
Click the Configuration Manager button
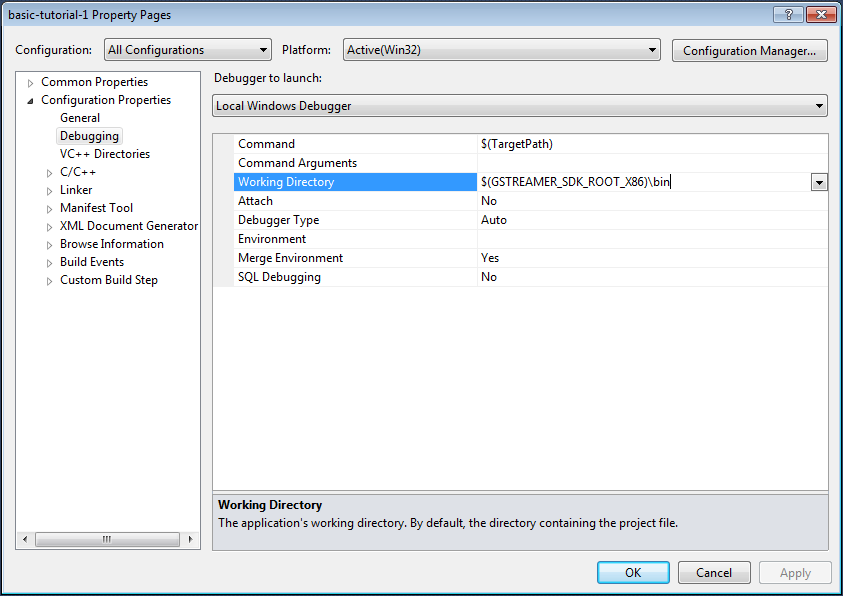[x=749, y=50]
